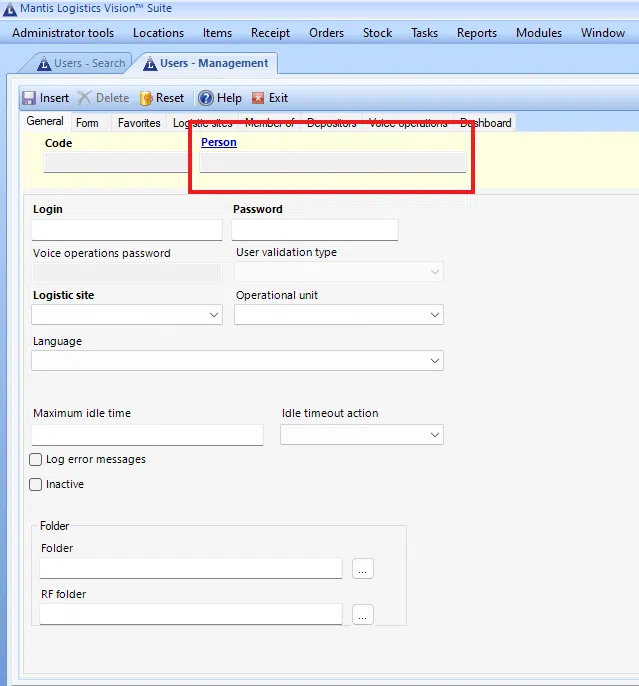Focus the Maximum idle time field
This screenshot has height=686, width=639.
click(147, 435)
